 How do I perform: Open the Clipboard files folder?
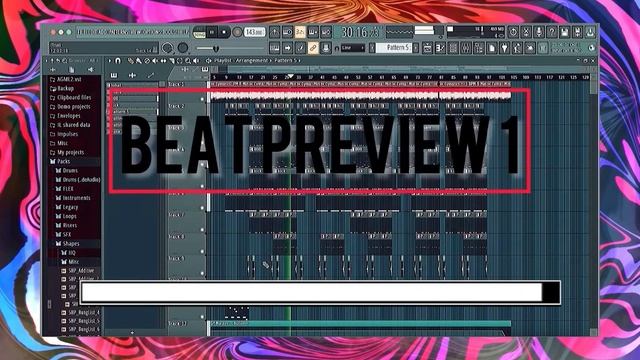pos(71,98)
